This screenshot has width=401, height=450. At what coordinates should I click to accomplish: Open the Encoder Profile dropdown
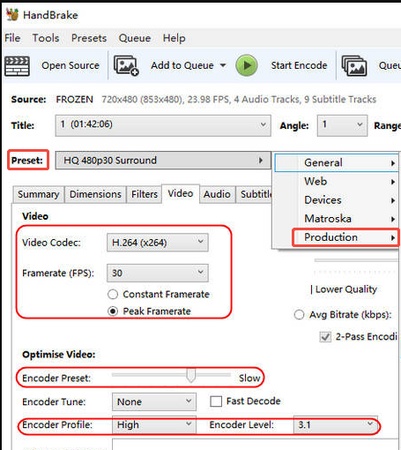[x=154, y=425]
